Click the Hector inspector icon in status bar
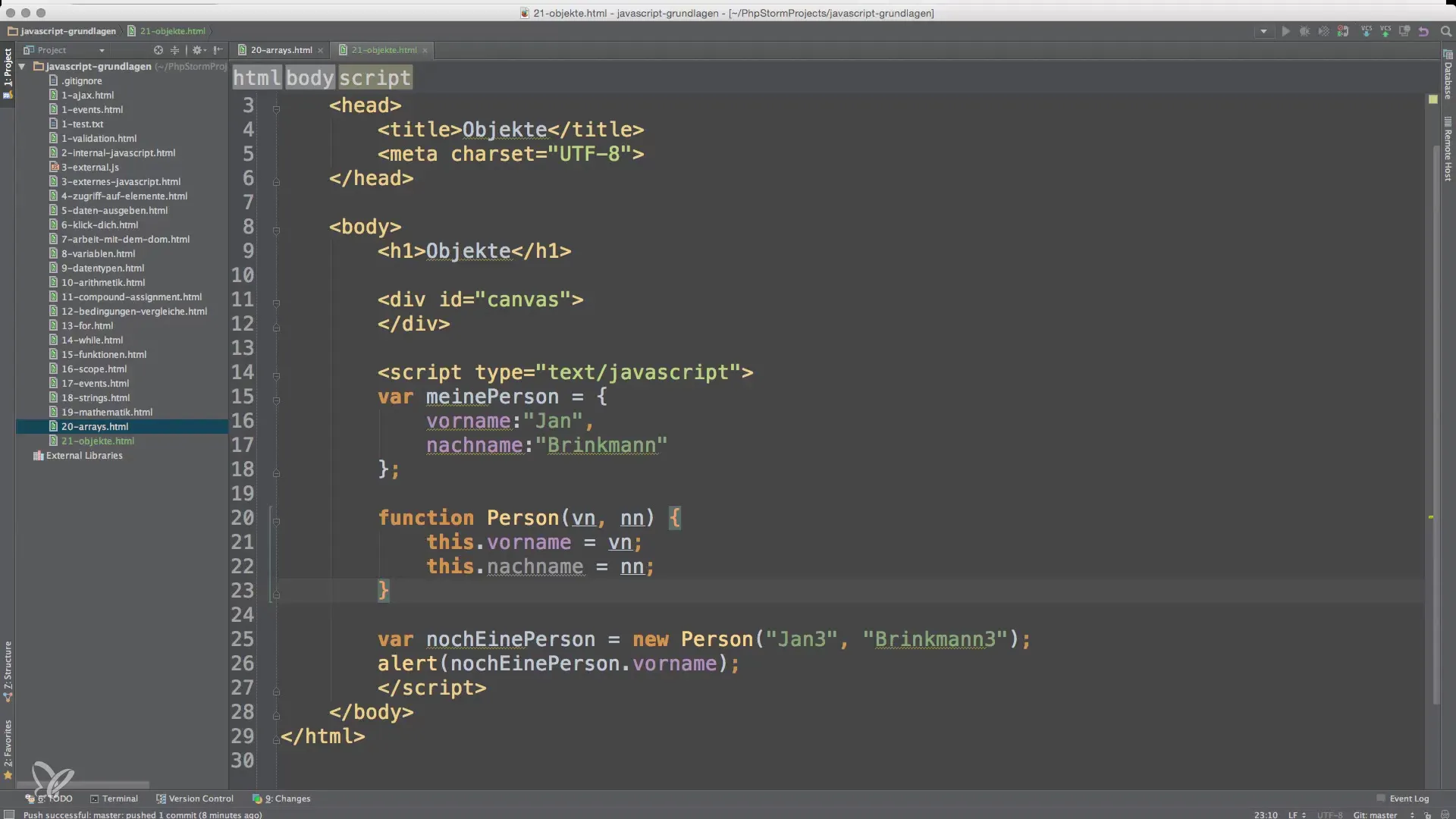This screenshot has height=819, width=1456. 1445,814
